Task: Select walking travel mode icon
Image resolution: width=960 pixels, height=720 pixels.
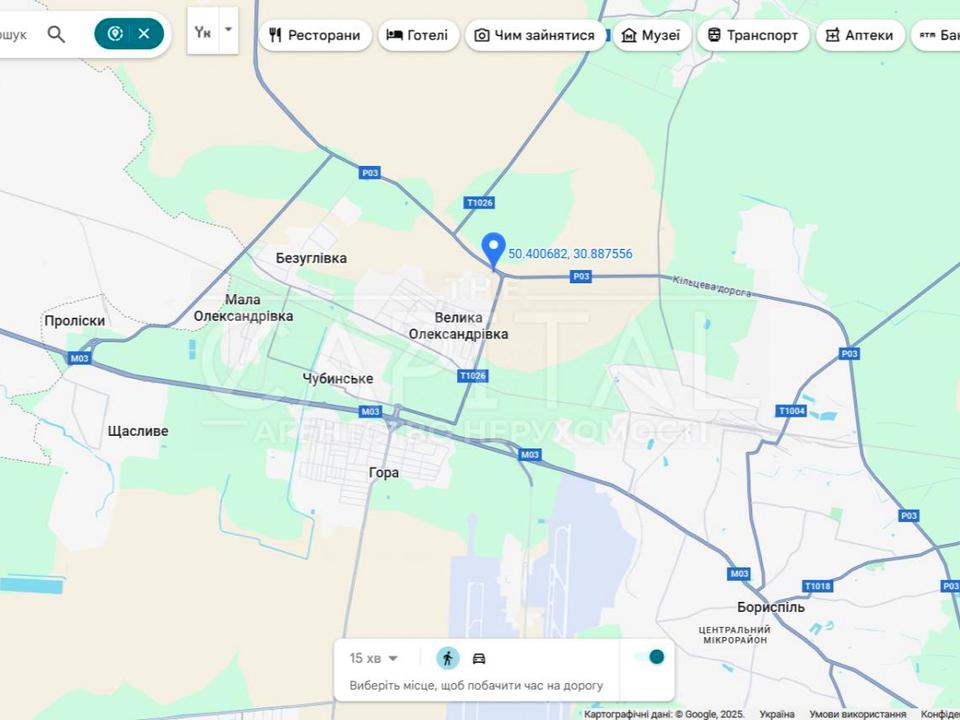Action: [x=448, y=658]
